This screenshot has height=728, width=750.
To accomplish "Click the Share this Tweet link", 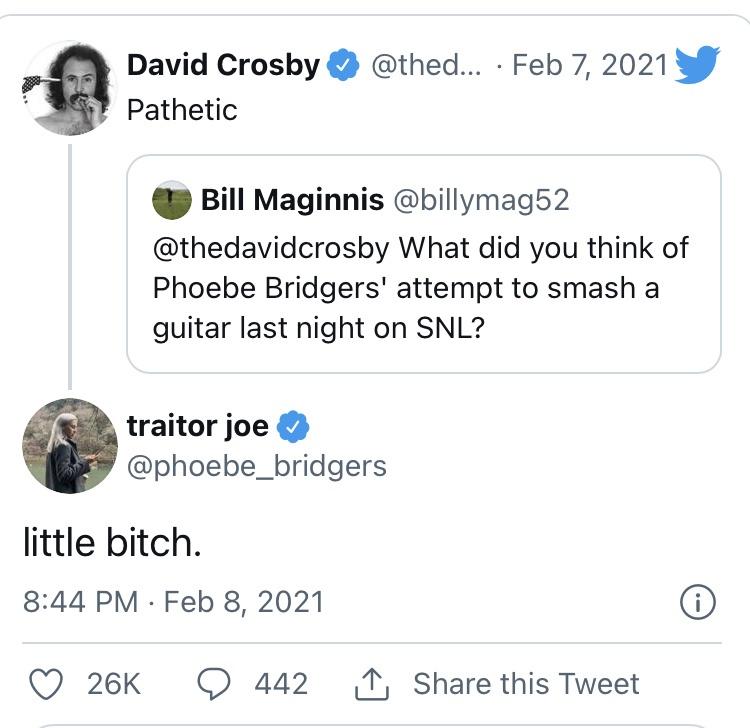I will pos(526,684).
